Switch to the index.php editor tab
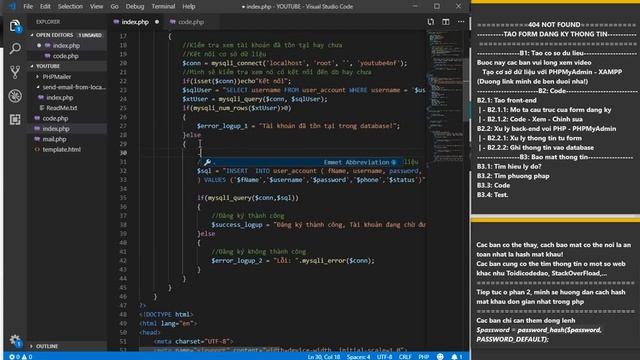This screenshot has height=360, width=640. tap(135, 22)
